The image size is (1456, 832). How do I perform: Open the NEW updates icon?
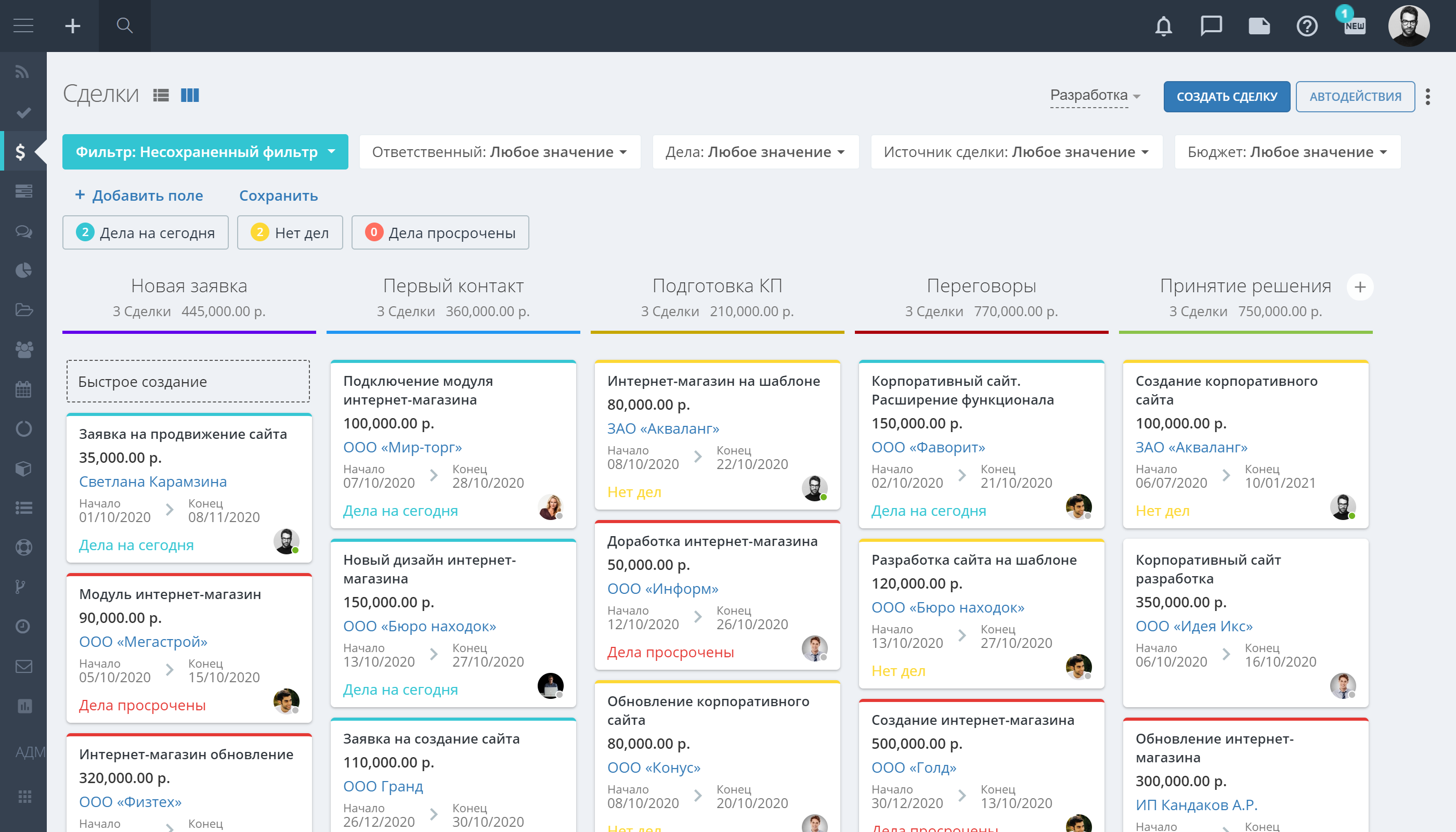coord(1354,25)
